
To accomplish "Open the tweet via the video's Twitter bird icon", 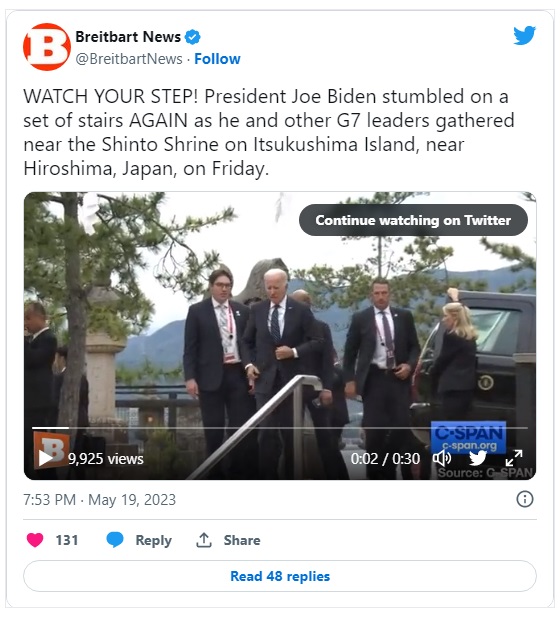I will 478,458.
